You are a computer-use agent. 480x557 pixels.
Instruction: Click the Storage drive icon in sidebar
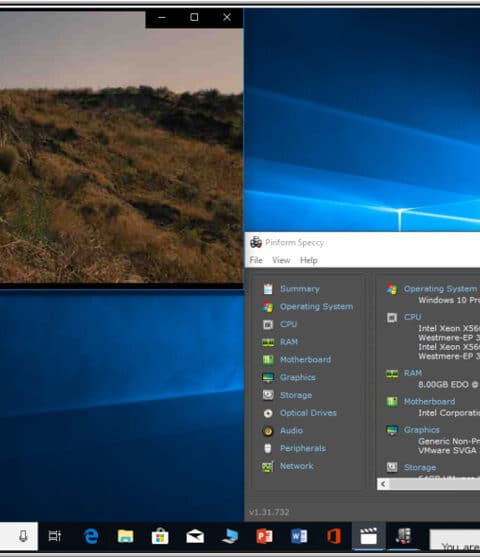pyautogui.click(x=268, y=395)
